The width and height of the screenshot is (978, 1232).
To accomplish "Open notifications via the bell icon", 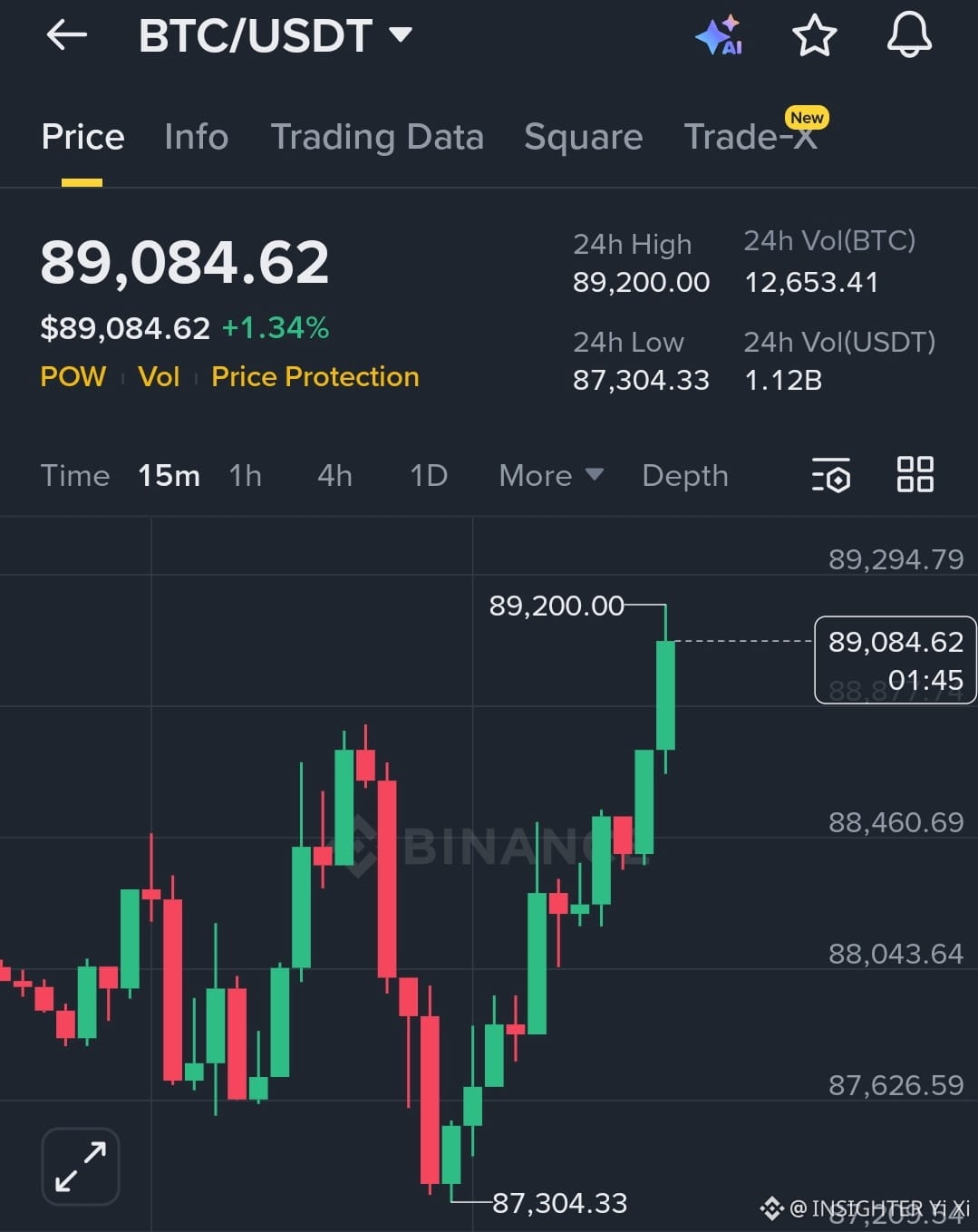I will pyautogui.click(x=910, y=35).
